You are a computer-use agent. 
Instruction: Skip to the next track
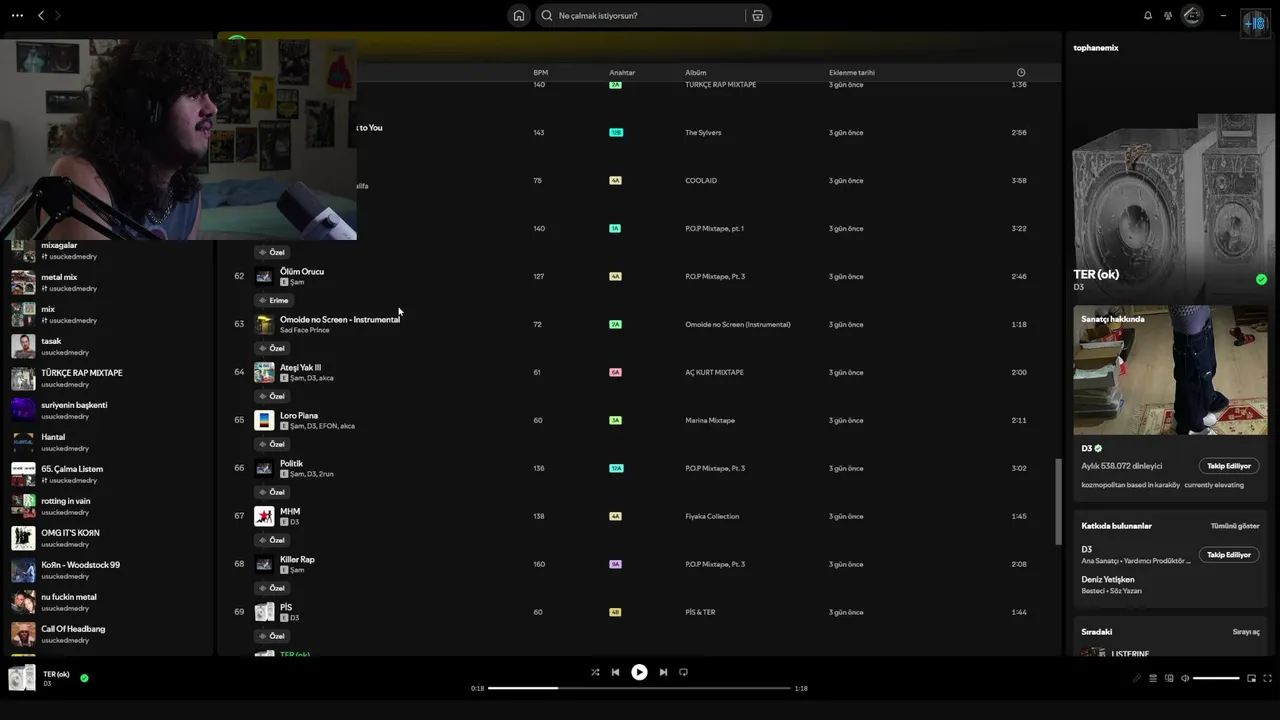(663, 672)
